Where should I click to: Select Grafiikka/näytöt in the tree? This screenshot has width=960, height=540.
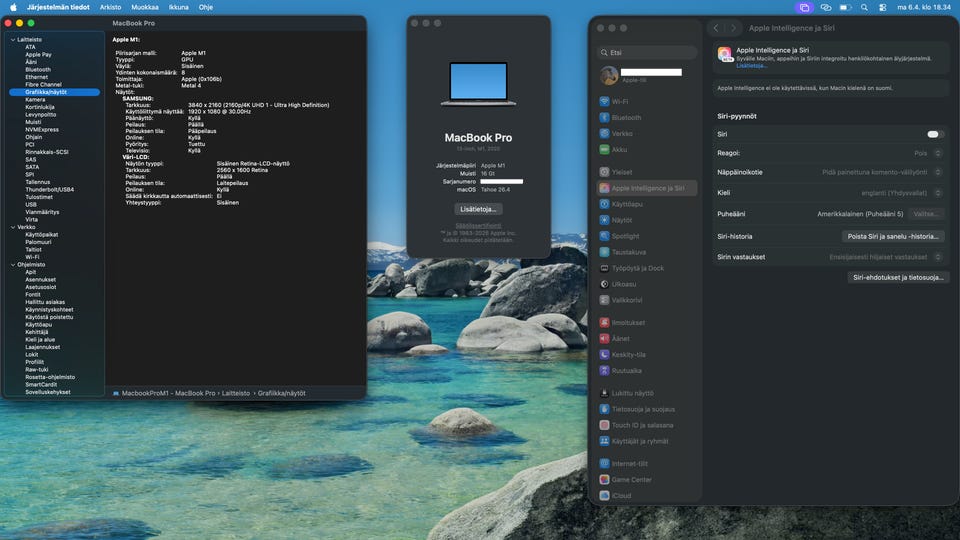[x=54, y=92]
